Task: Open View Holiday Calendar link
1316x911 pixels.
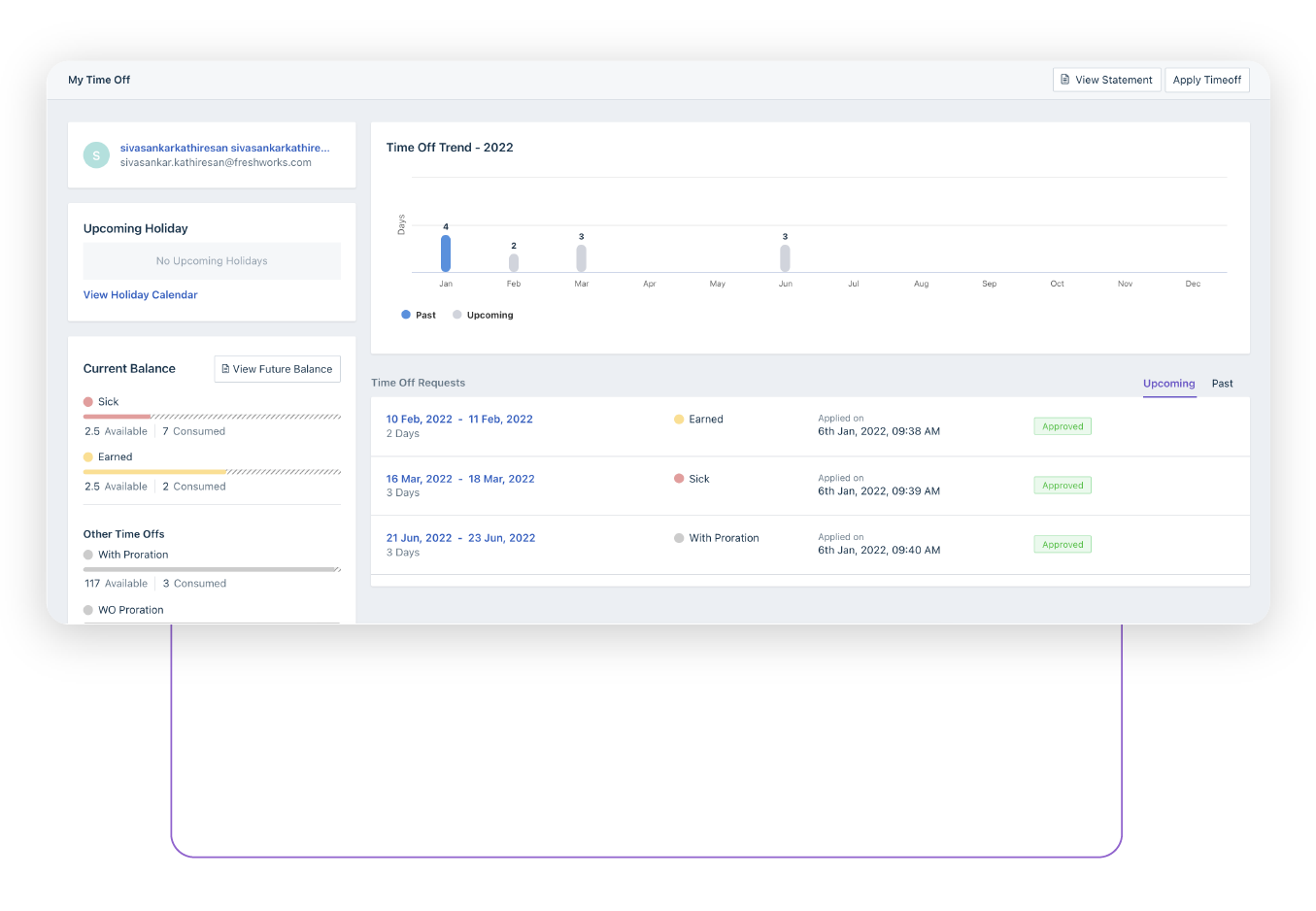Action: click(141, 295)
